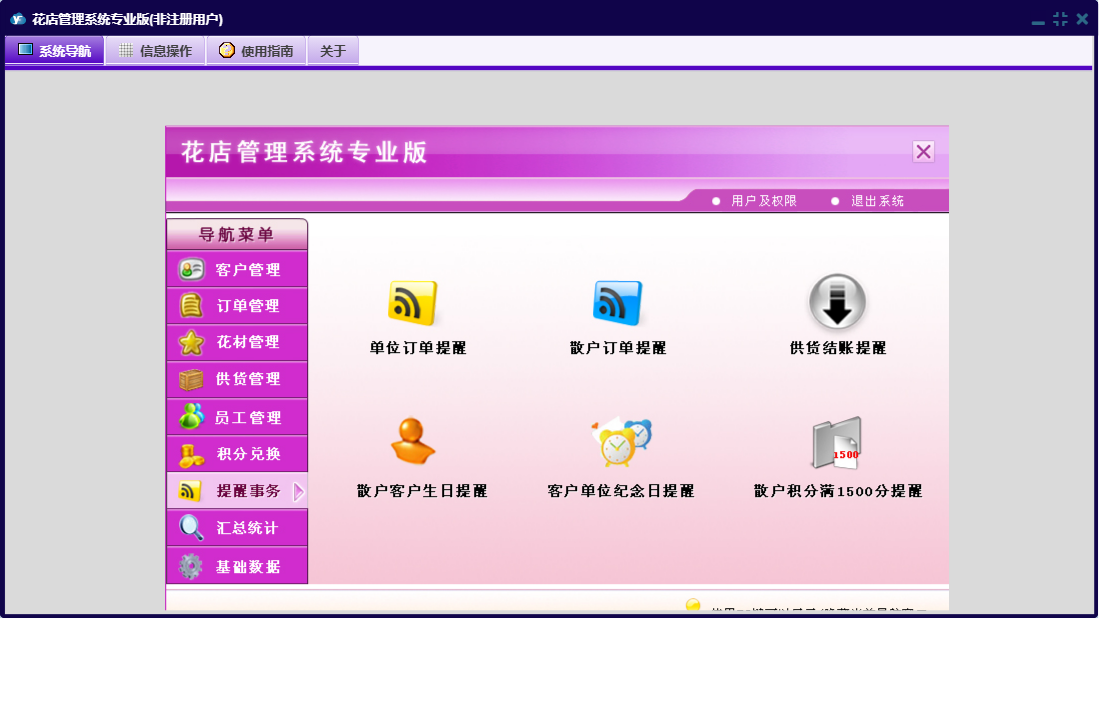Open 客户单位纪念日提醒 alarm clock icon
This screenshot has width=1099, height=723.
[x=620, y=442]
